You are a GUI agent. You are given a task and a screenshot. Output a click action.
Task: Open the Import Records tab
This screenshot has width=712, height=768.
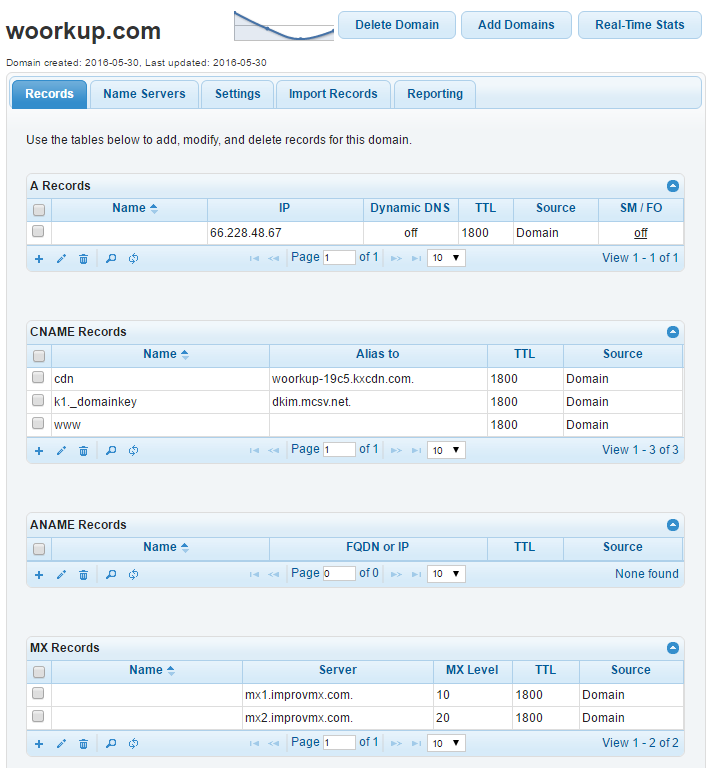[x=333, y=94]
